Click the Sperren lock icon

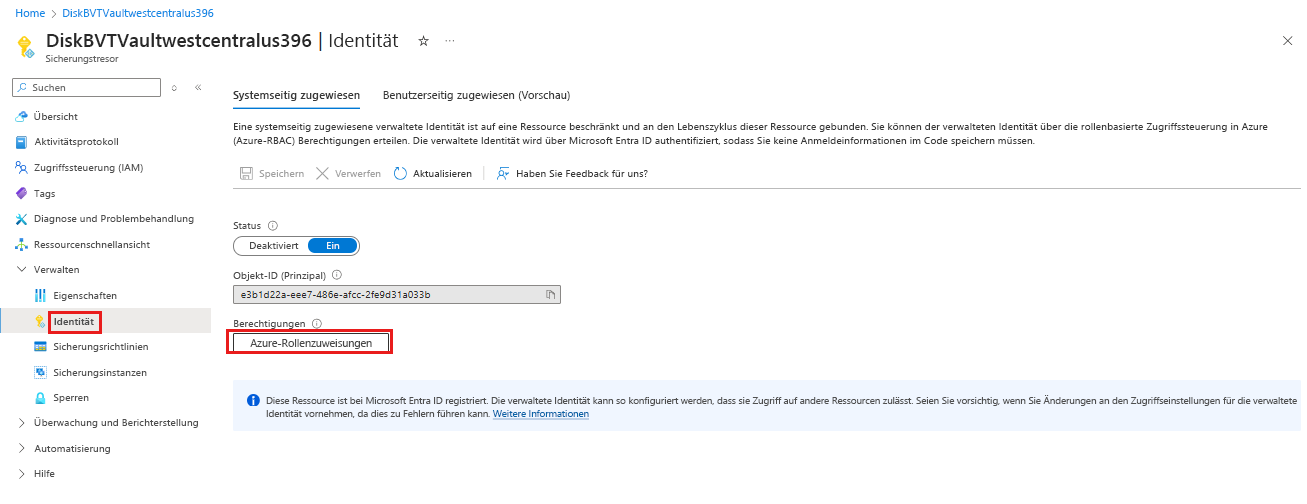[41, 398]
